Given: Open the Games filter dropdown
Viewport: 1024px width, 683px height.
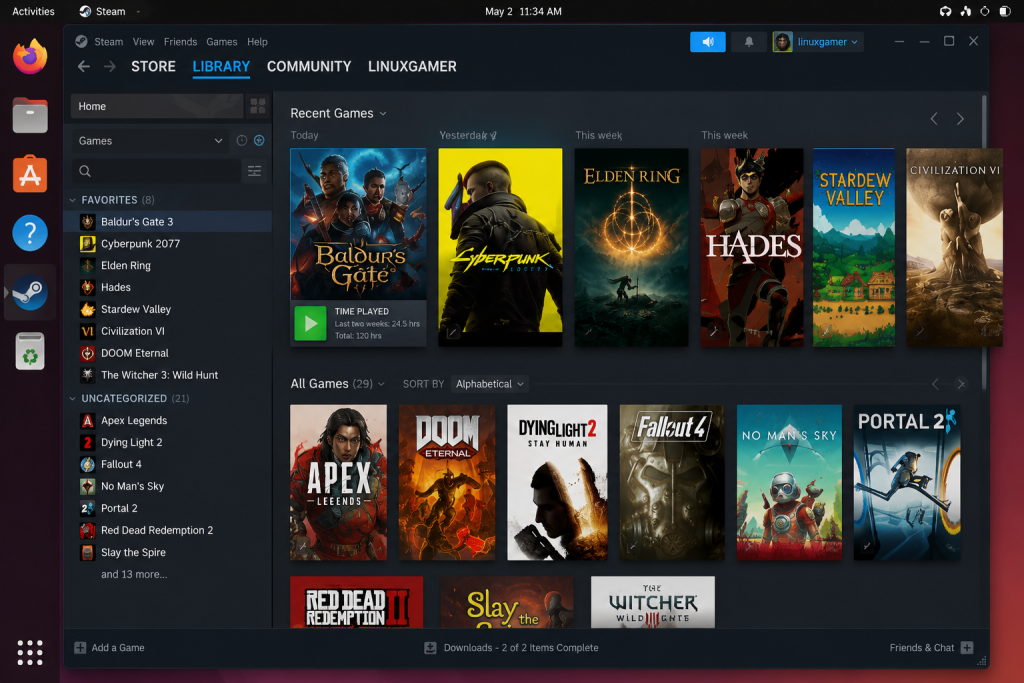Looking at the screenshot, I should [x=150, y=140].
